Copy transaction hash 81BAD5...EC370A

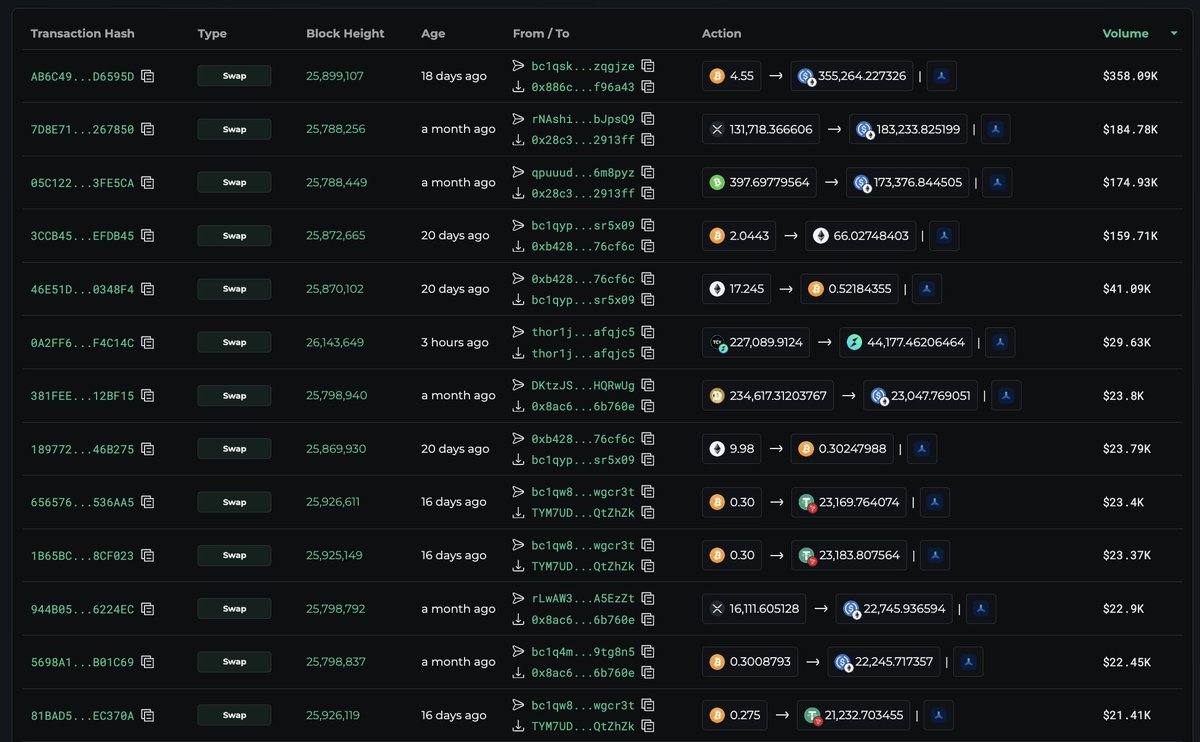pos(148,715)
